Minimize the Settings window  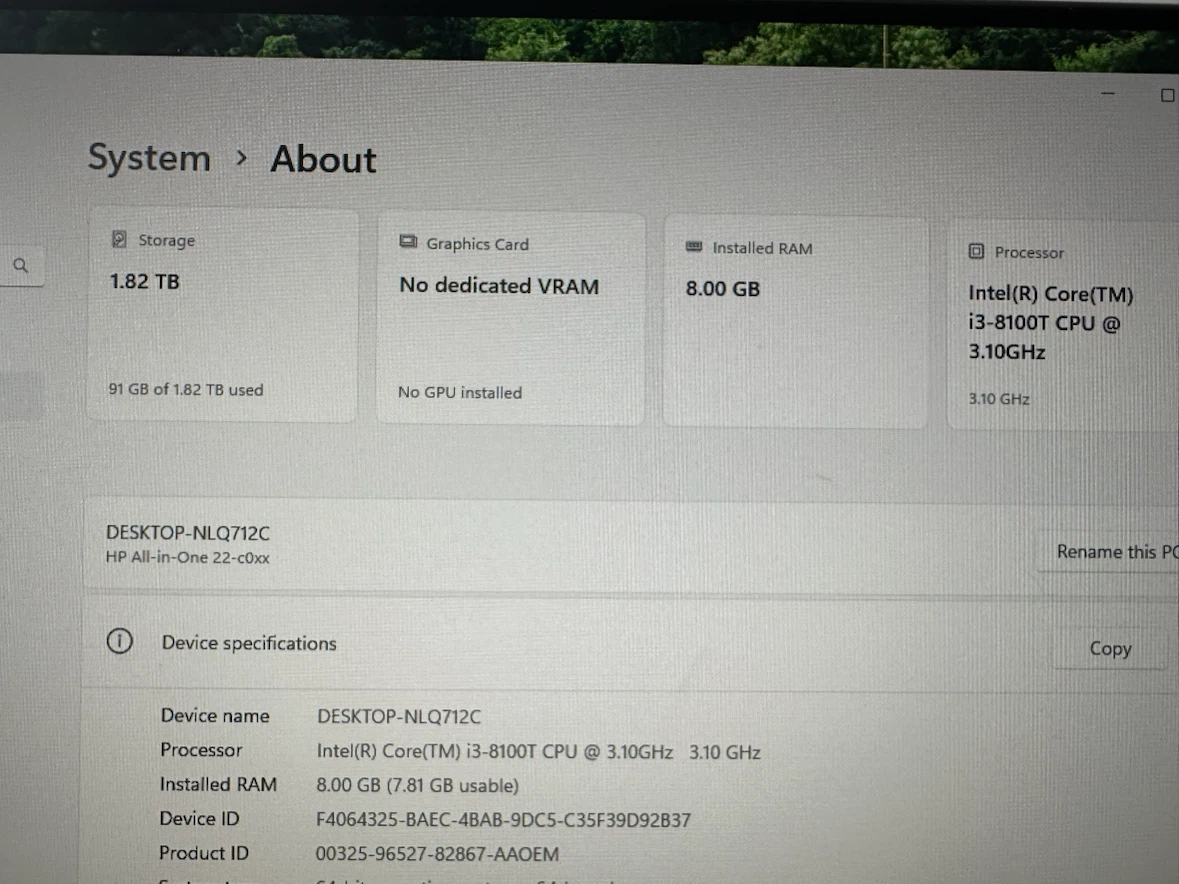pyautogui.click(x=1108, y=94)
